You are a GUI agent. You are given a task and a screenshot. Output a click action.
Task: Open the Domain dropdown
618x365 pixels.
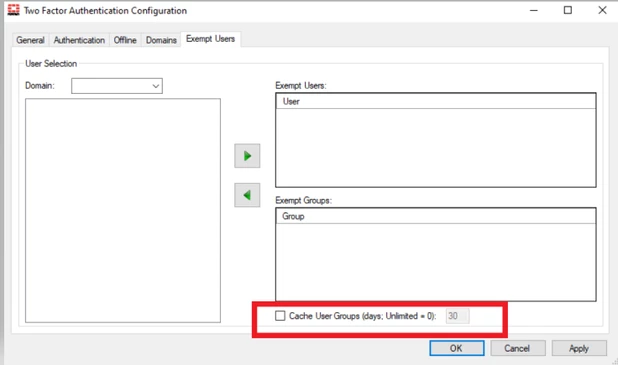117,86
